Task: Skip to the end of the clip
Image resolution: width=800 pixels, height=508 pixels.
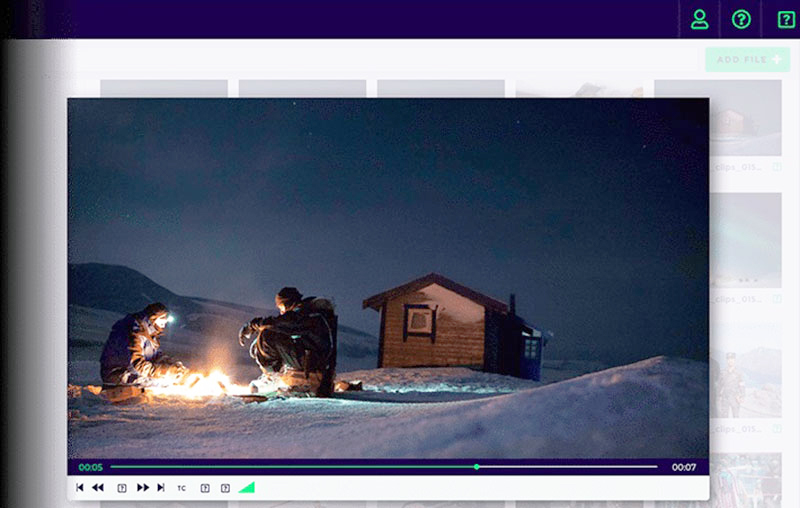Action: click(161, 488)
